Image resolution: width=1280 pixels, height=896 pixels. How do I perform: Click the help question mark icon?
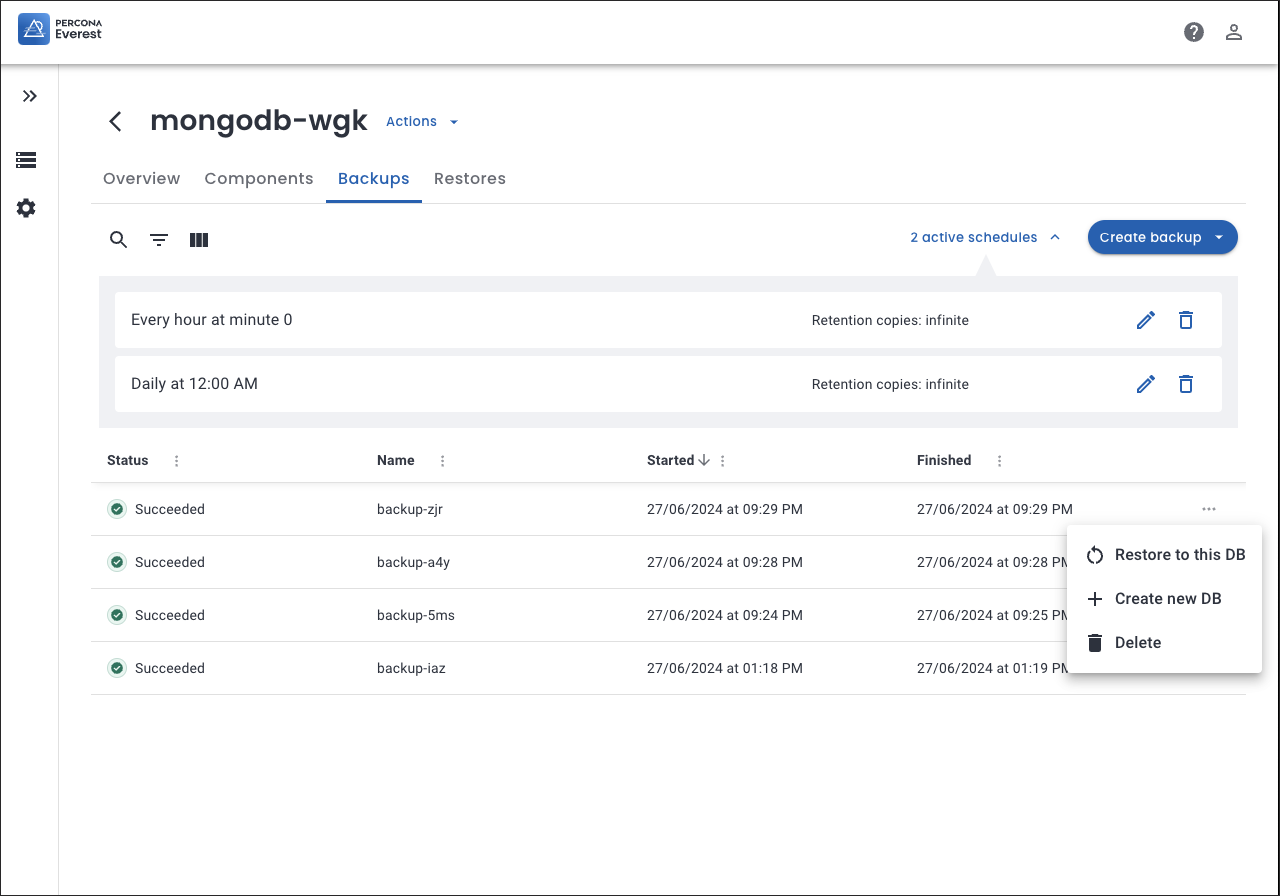click(1194, 32)
